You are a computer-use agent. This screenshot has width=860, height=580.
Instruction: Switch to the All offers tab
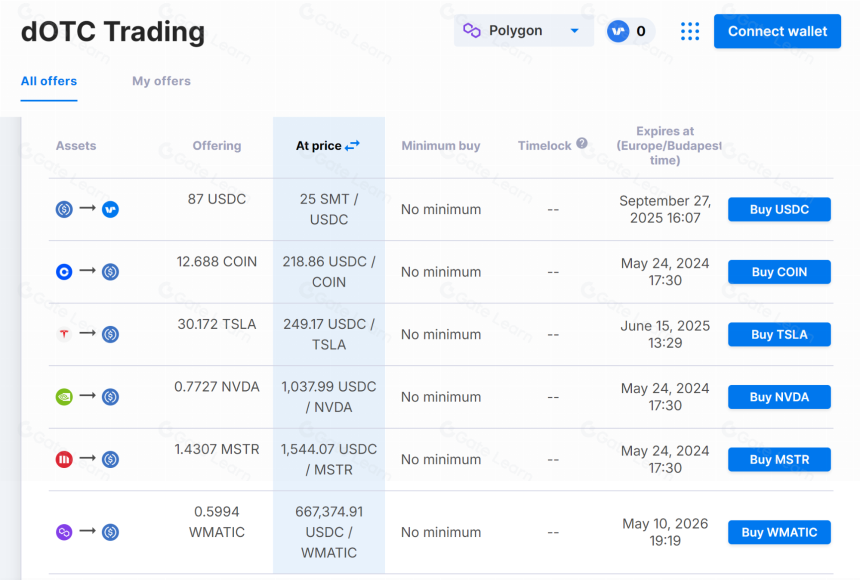point(49,81)
